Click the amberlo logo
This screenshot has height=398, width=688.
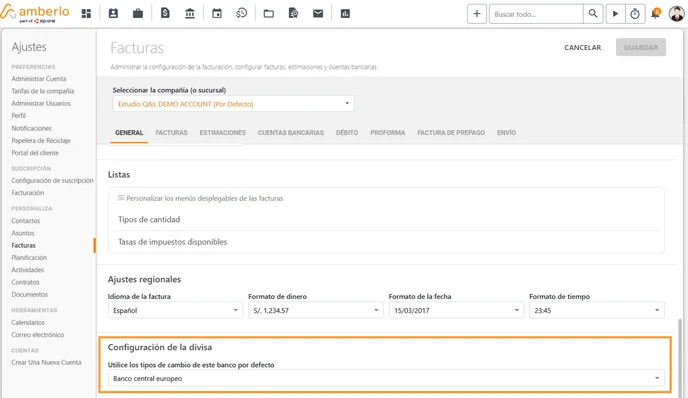35,13
